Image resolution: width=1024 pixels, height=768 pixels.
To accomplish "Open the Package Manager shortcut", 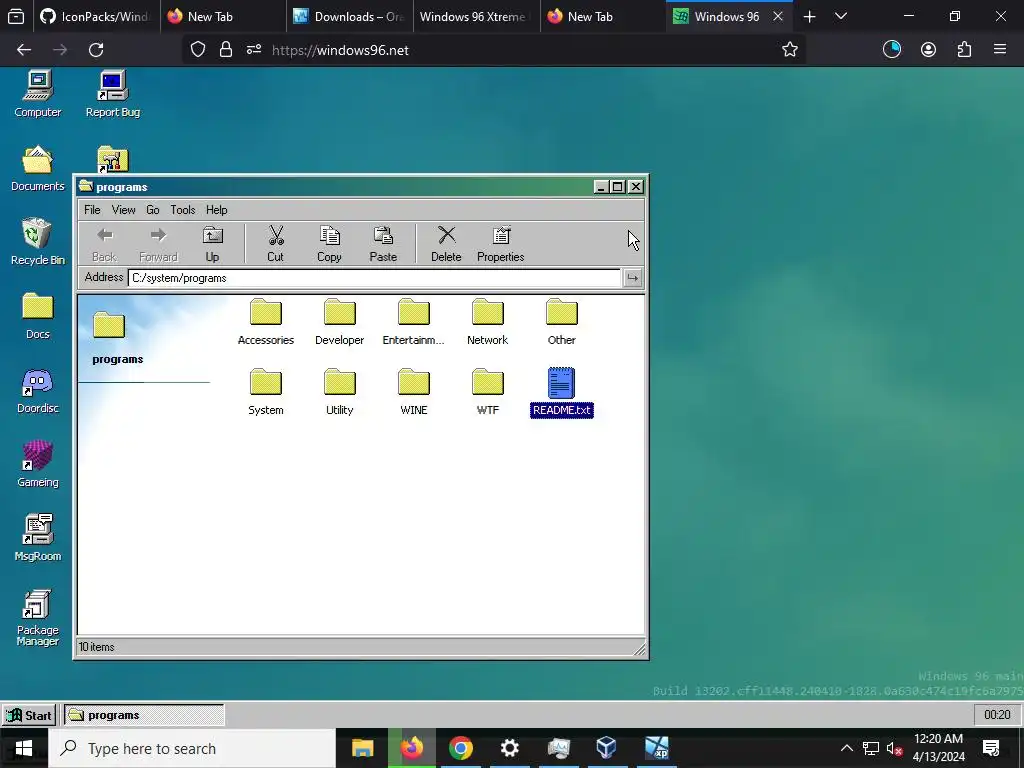I will (x=38, y=618).
